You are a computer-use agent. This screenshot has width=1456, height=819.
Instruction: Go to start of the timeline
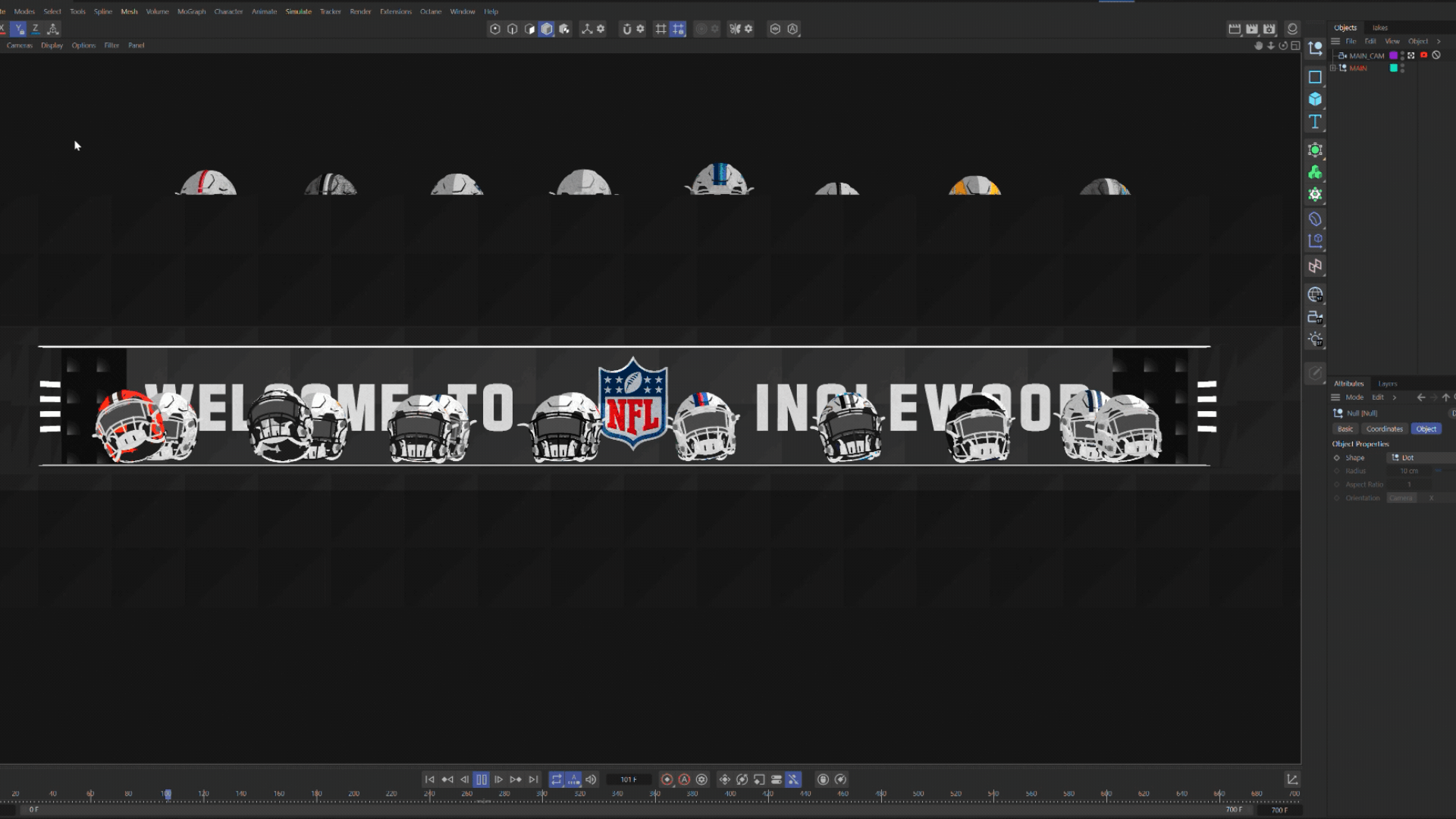429,780
